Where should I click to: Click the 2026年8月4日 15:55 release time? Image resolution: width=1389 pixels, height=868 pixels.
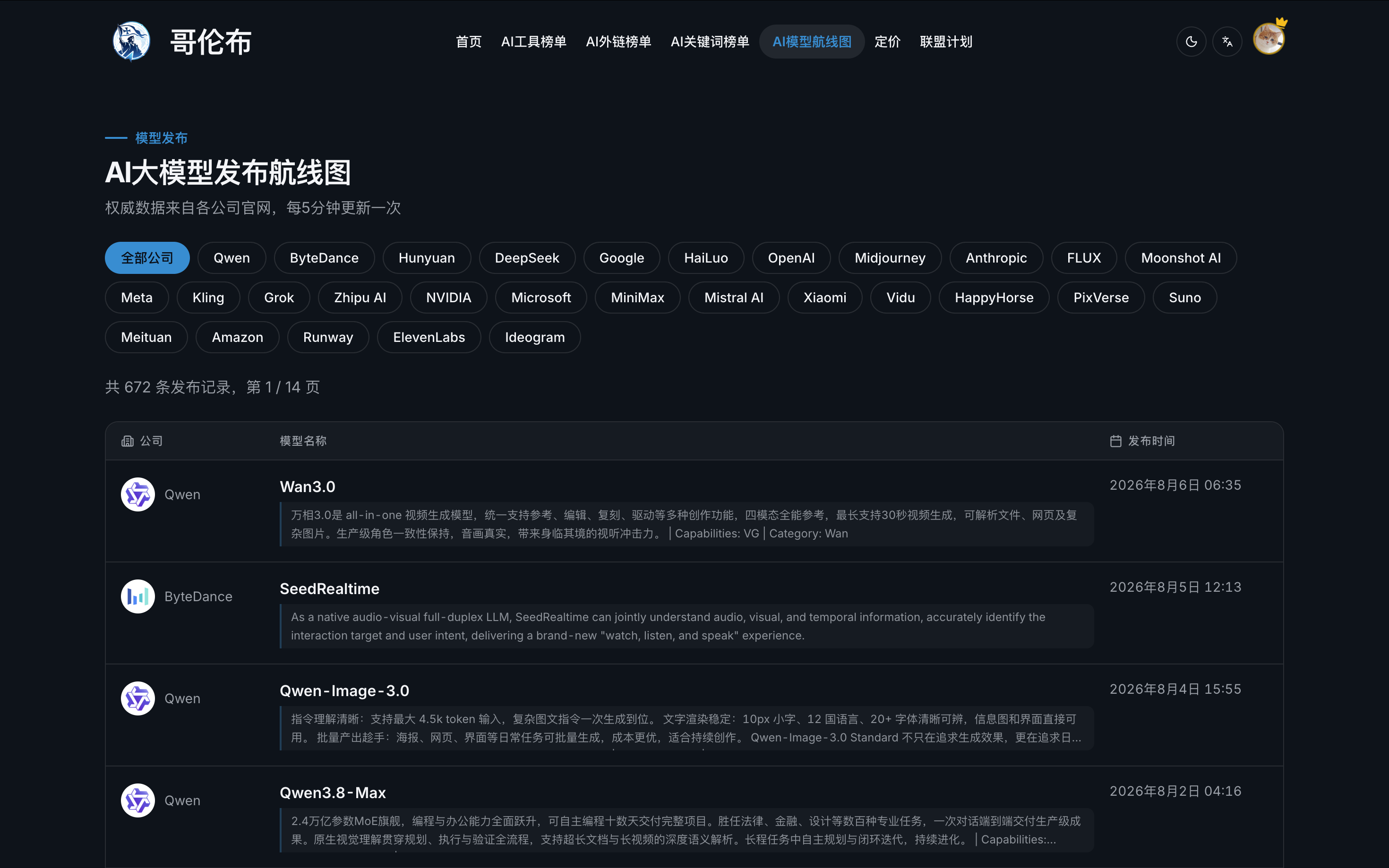[x=1175, y=689]
